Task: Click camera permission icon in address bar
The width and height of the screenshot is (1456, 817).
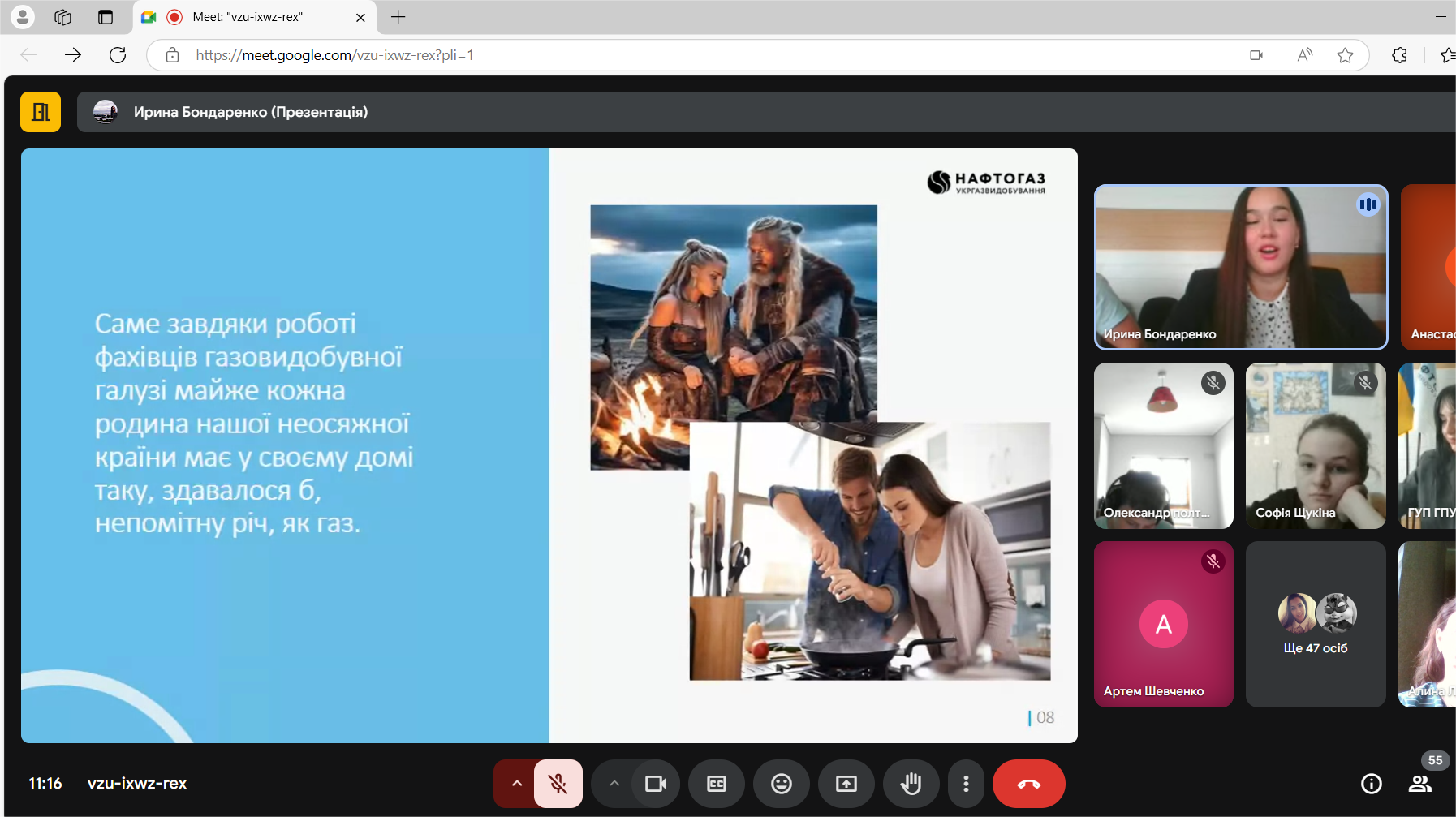Action: pos(1256,55)
